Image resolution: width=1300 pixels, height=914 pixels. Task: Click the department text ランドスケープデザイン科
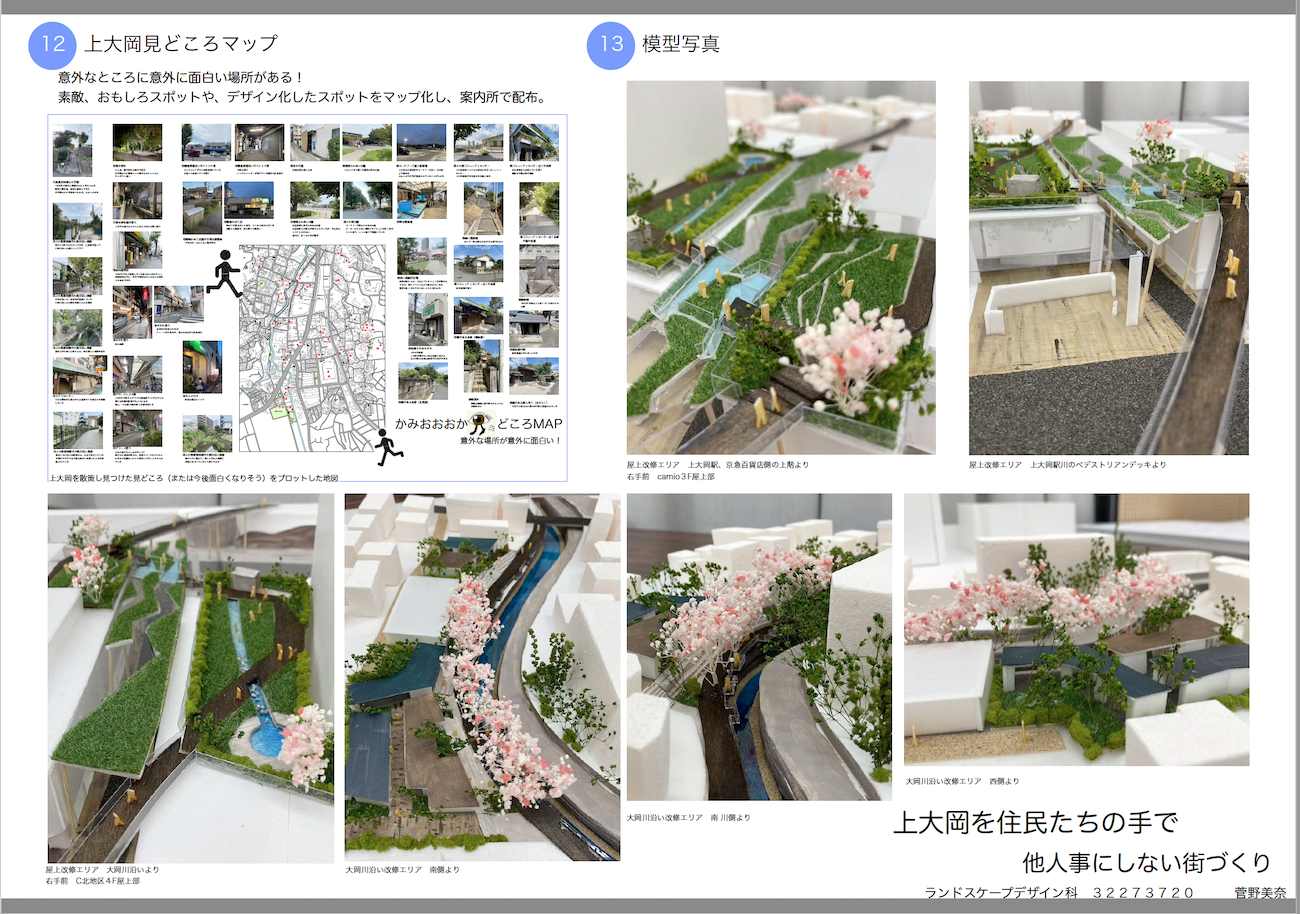point(1001,892)
